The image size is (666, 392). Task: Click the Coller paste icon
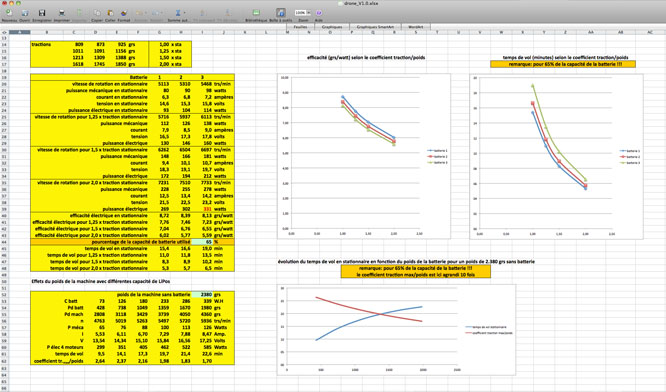click(x=110, y=13)
